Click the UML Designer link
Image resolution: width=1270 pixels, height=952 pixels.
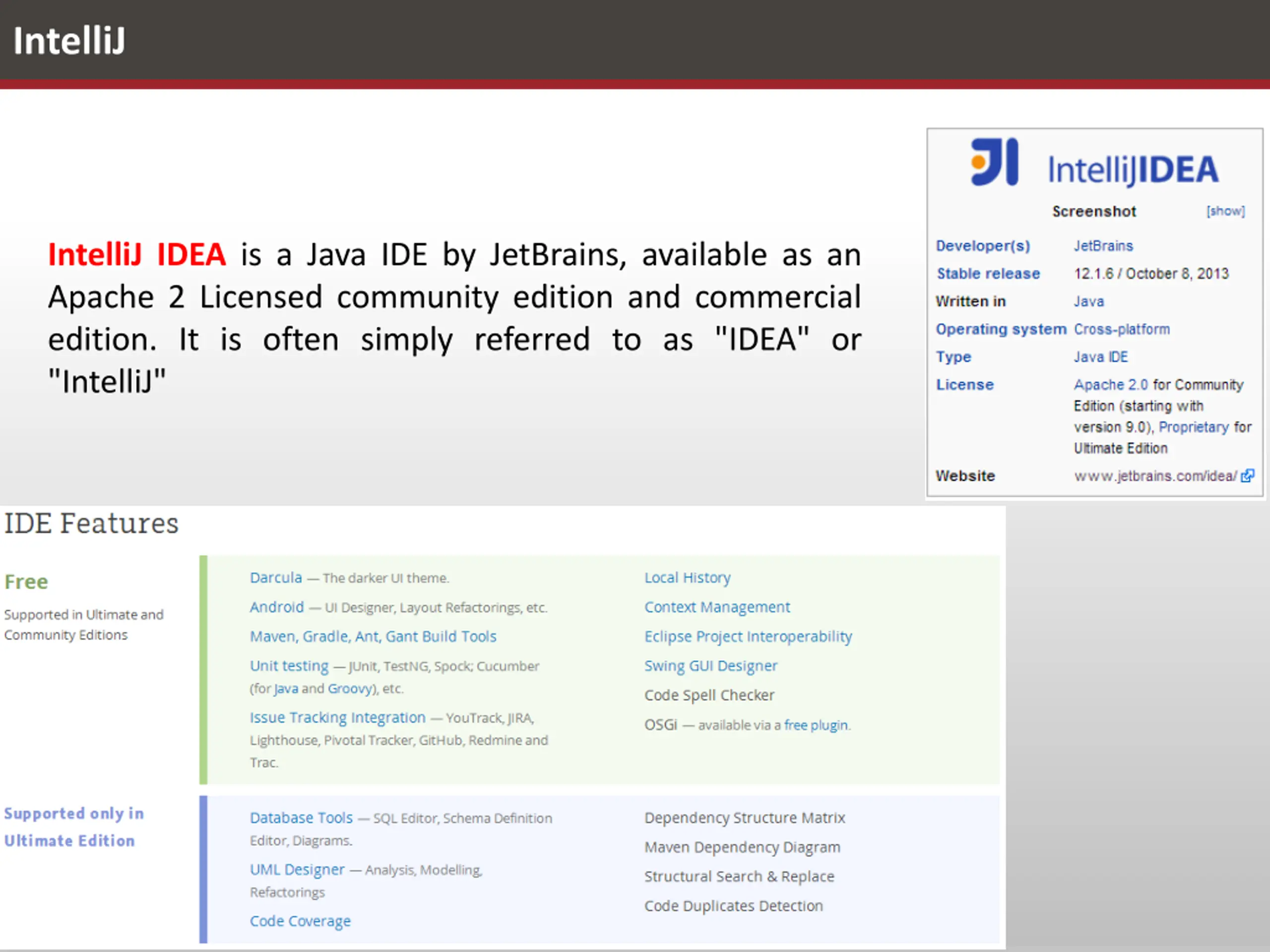[x=297, y=869]
